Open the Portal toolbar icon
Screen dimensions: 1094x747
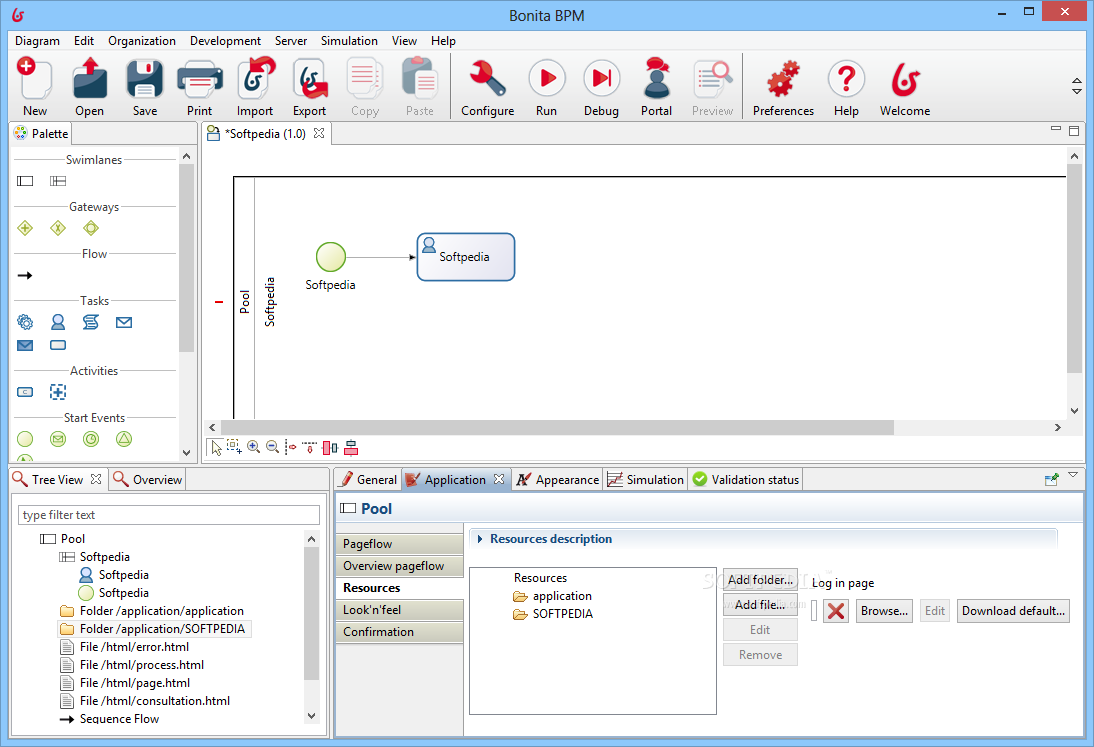[657, 79]
